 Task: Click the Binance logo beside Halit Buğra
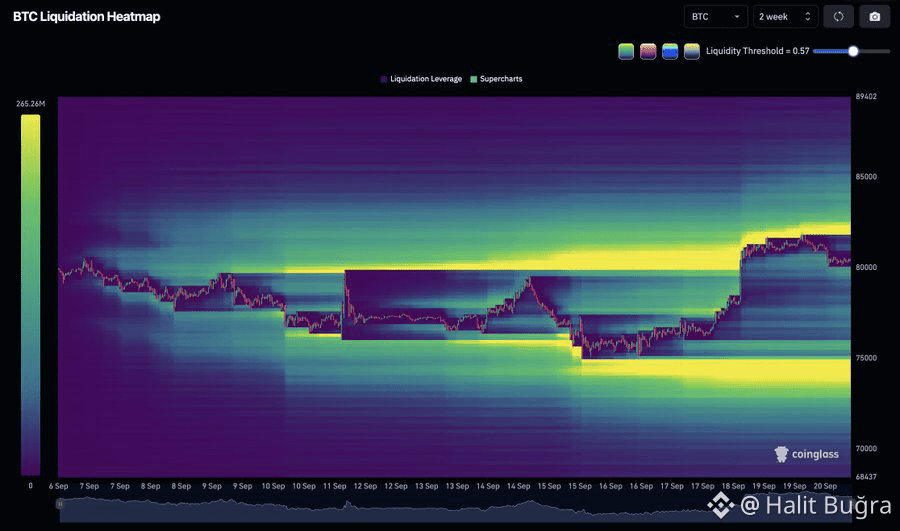pos(720,505)
